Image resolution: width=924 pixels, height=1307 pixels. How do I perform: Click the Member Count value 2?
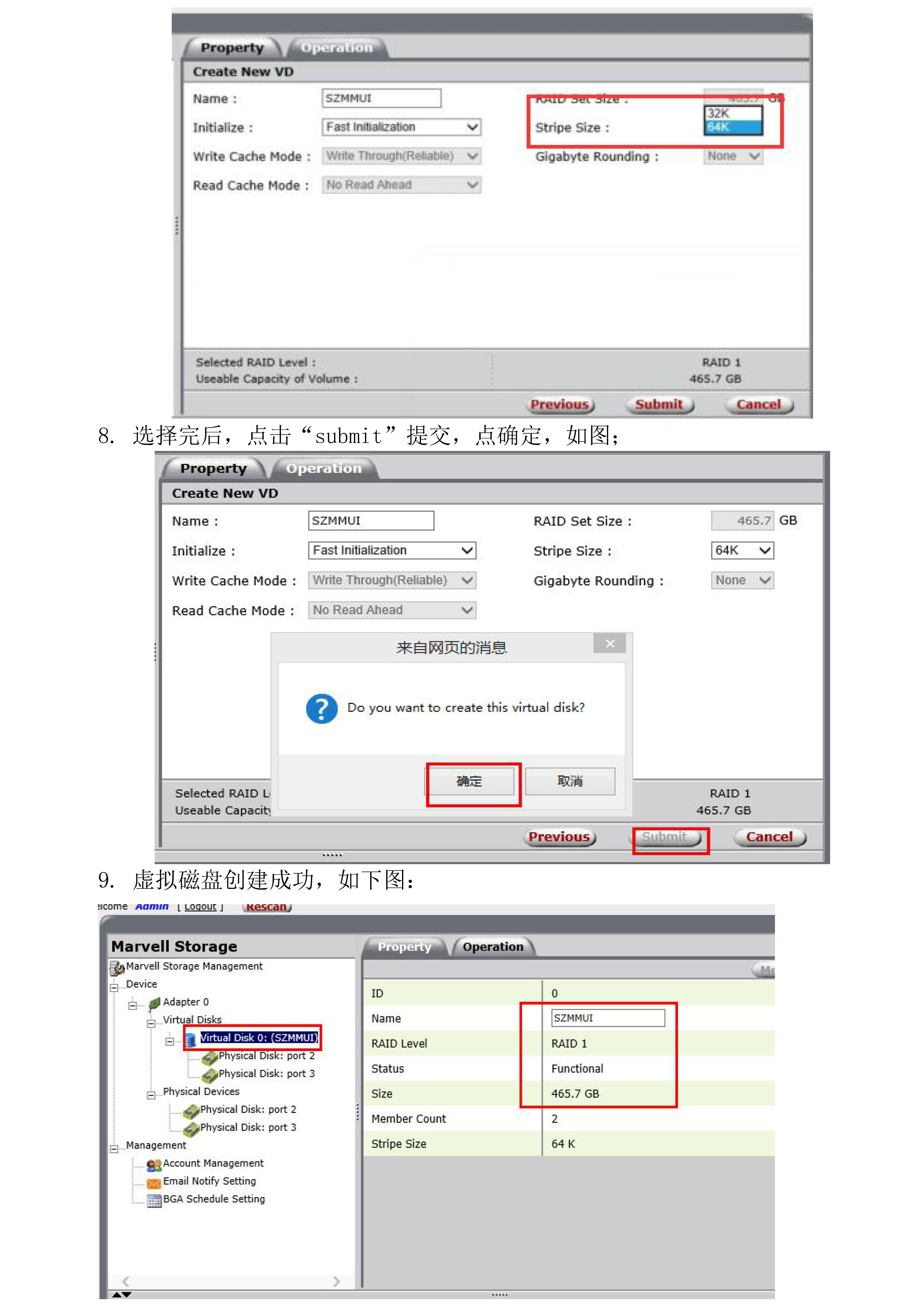[x=554, y=1119]
